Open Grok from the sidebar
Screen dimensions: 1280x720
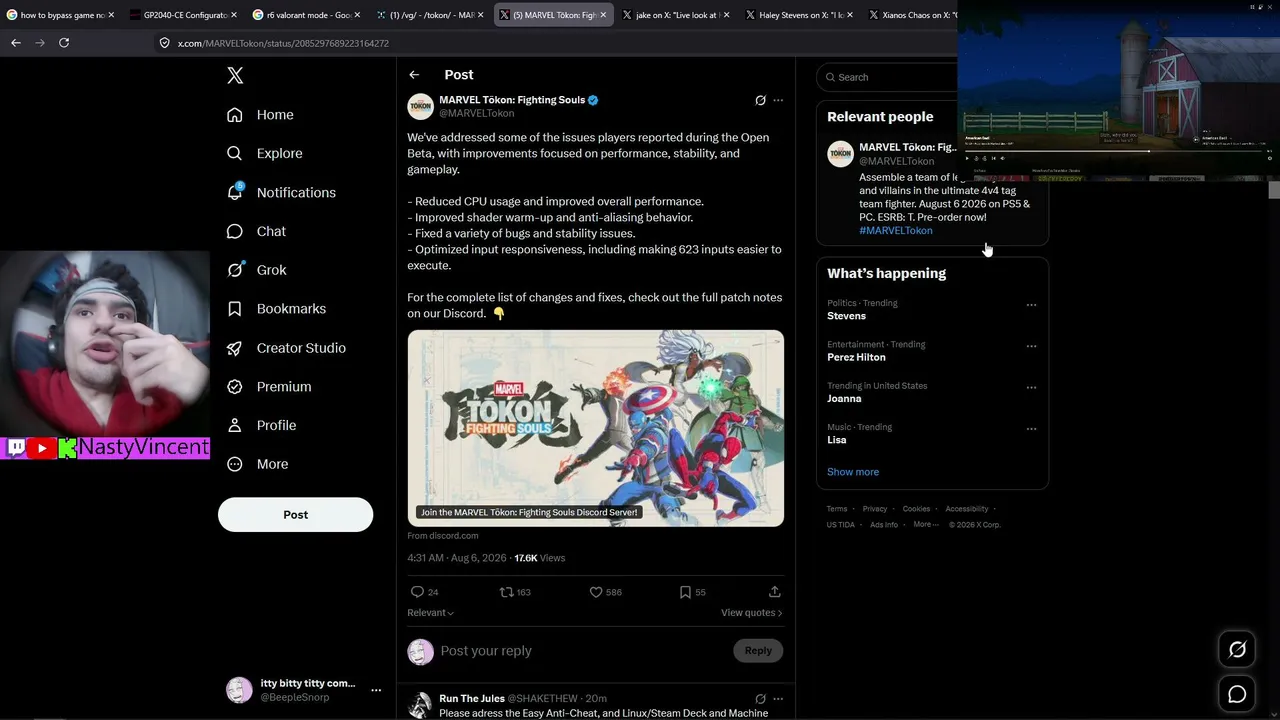pos(256,270)
